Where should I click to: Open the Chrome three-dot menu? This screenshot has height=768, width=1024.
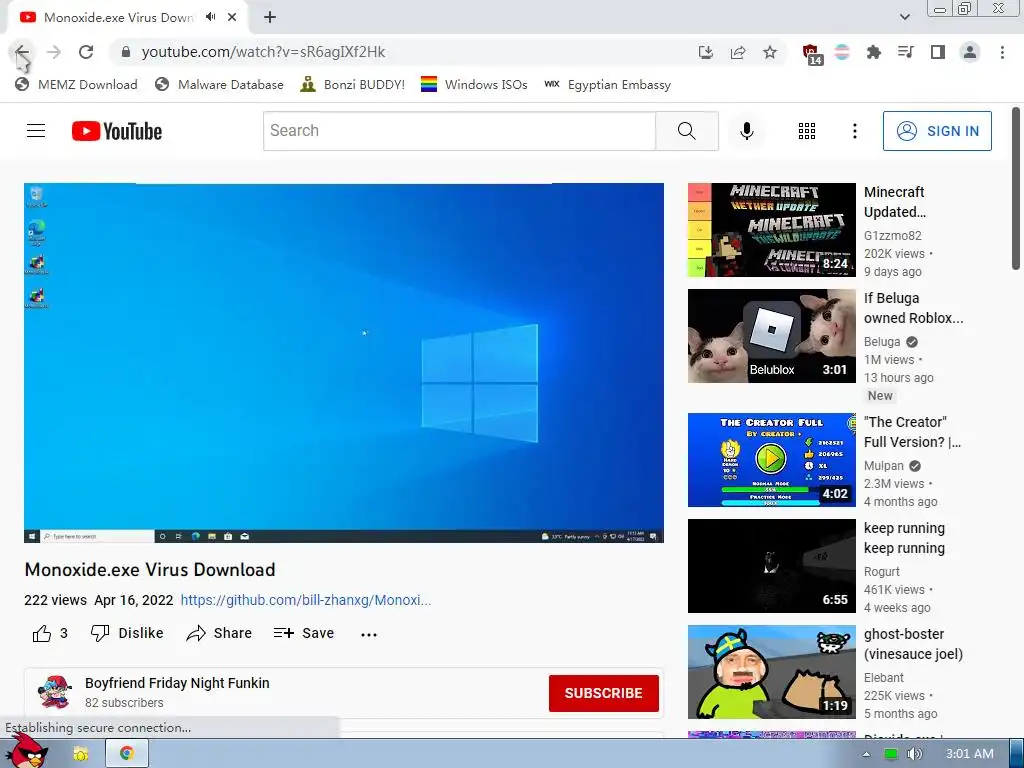pyautogui.click(x=1002, y=52)
